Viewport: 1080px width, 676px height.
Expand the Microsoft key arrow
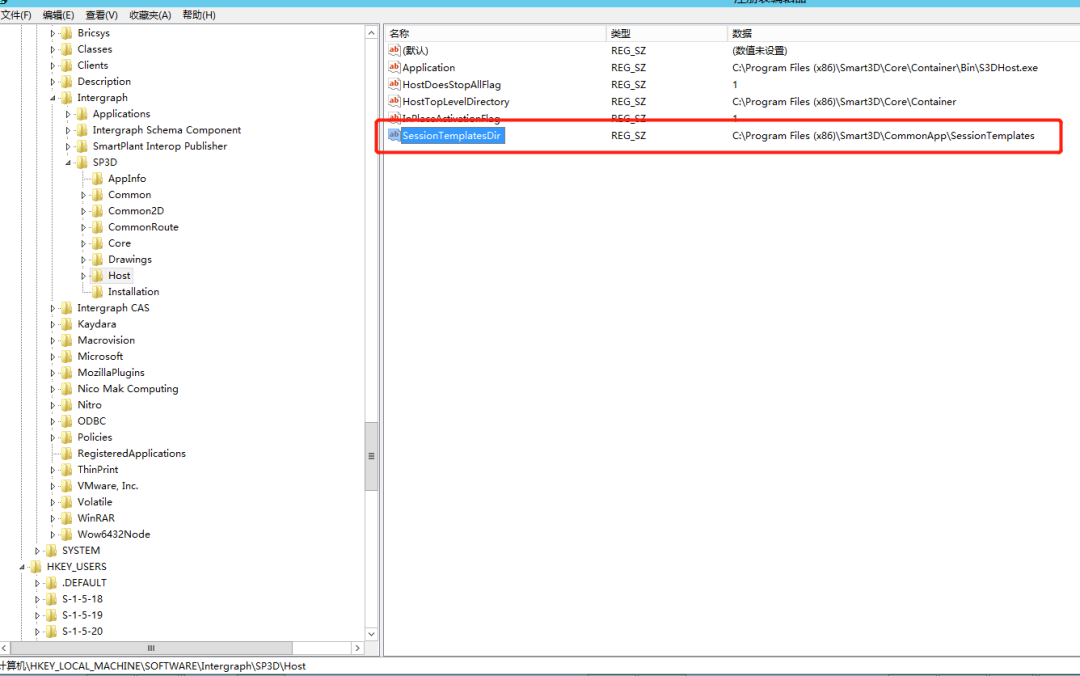(x=52, y=356)
